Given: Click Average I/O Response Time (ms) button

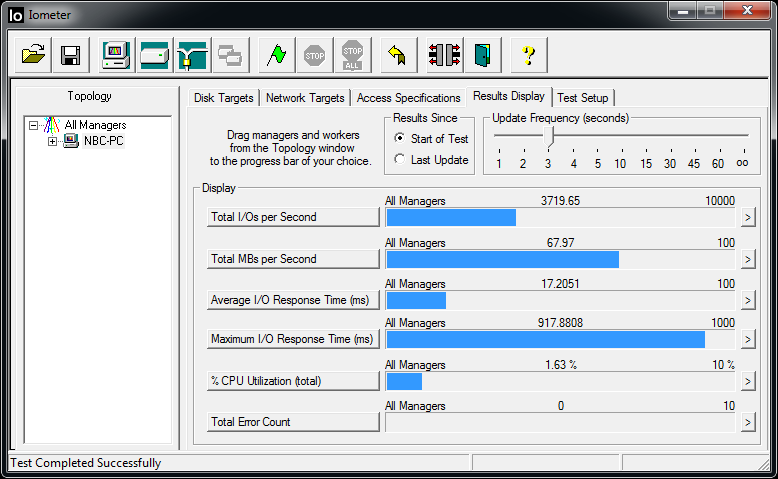Looking at the screenshot, I should (293, 300).
